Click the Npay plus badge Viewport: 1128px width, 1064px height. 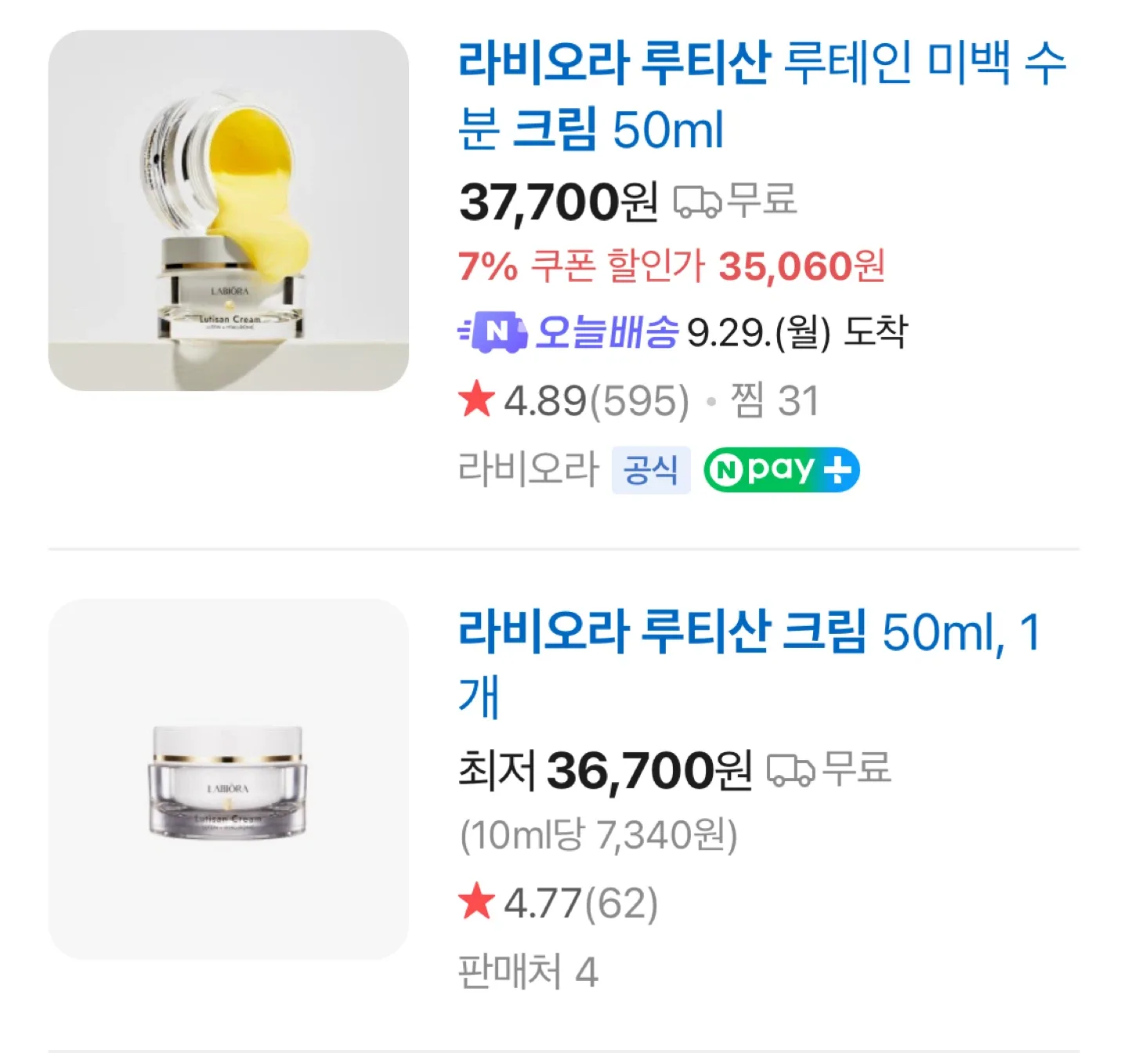click(781, 470)
